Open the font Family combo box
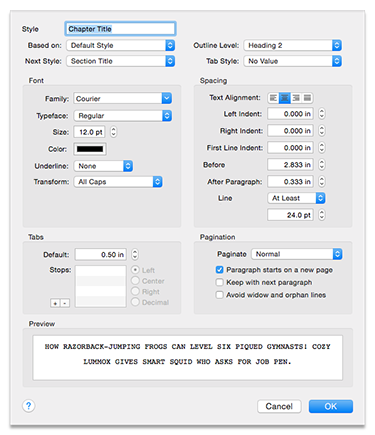 (122, 99)
